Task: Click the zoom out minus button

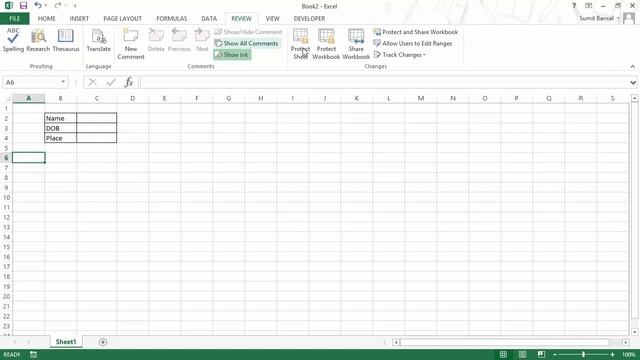Action: coord(555,355)
